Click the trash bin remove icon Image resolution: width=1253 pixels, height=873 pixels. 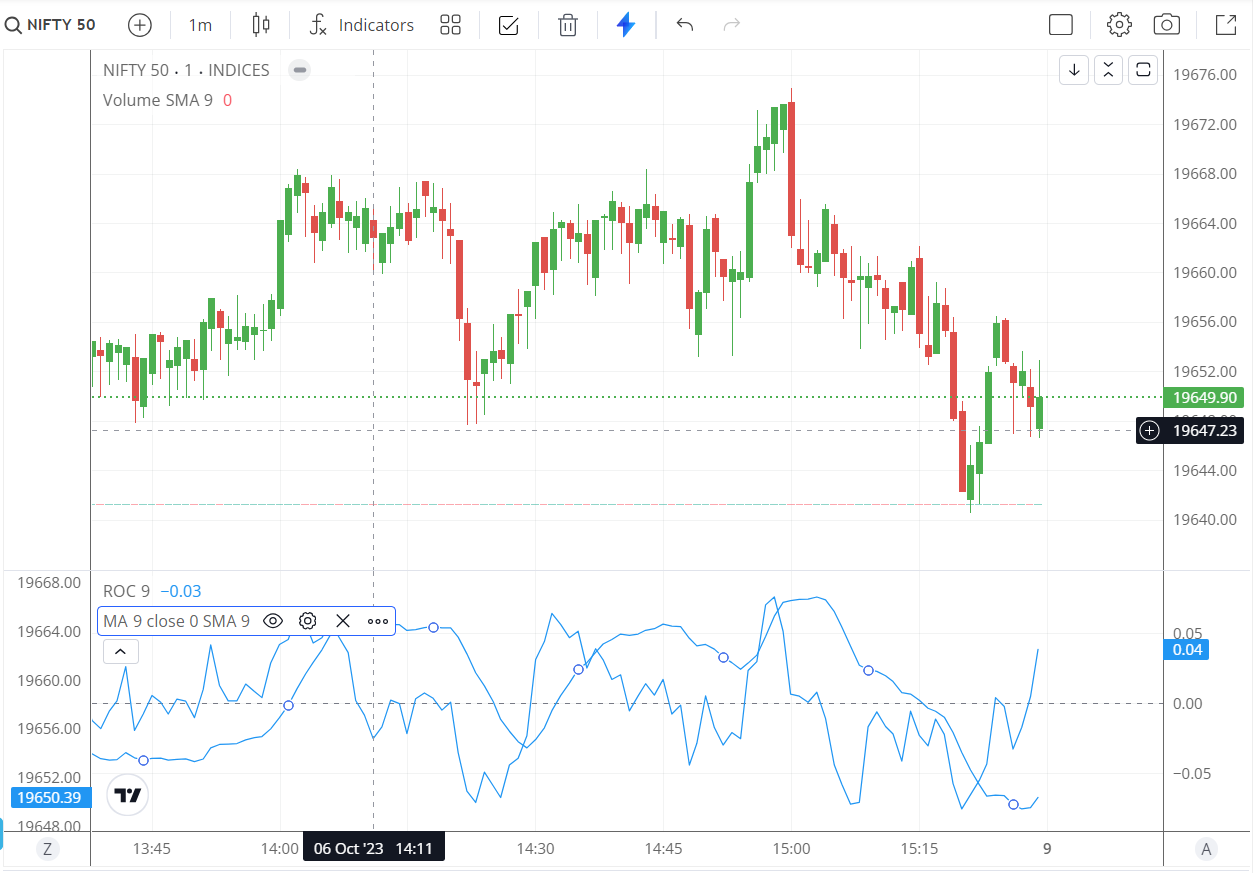tap(568, 25)
